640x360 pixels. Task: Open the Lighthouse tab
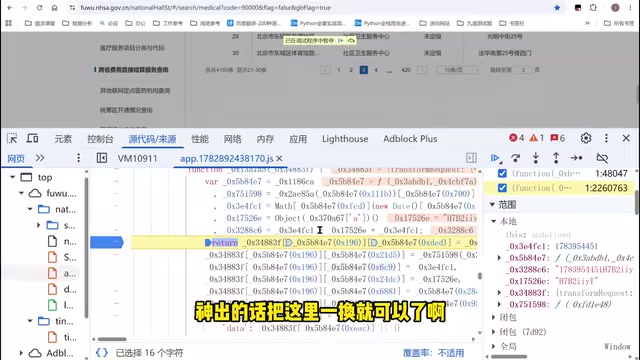[x=345, y=139]
